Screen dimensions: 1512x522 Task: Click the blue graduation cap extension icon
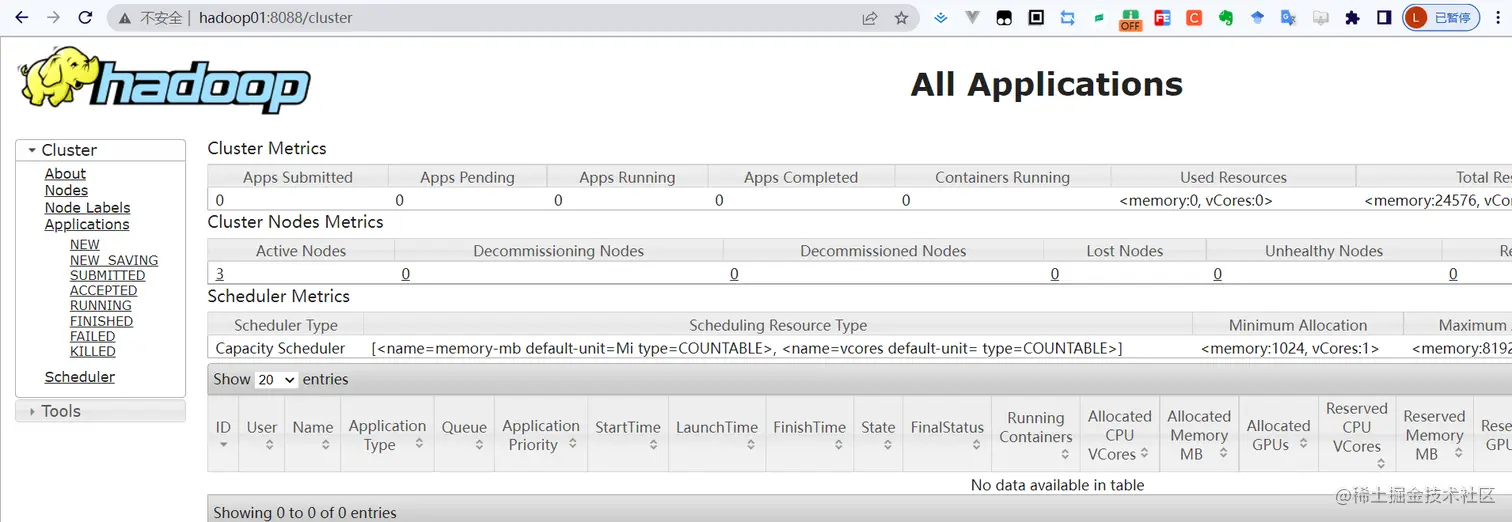click(1257, 18)
